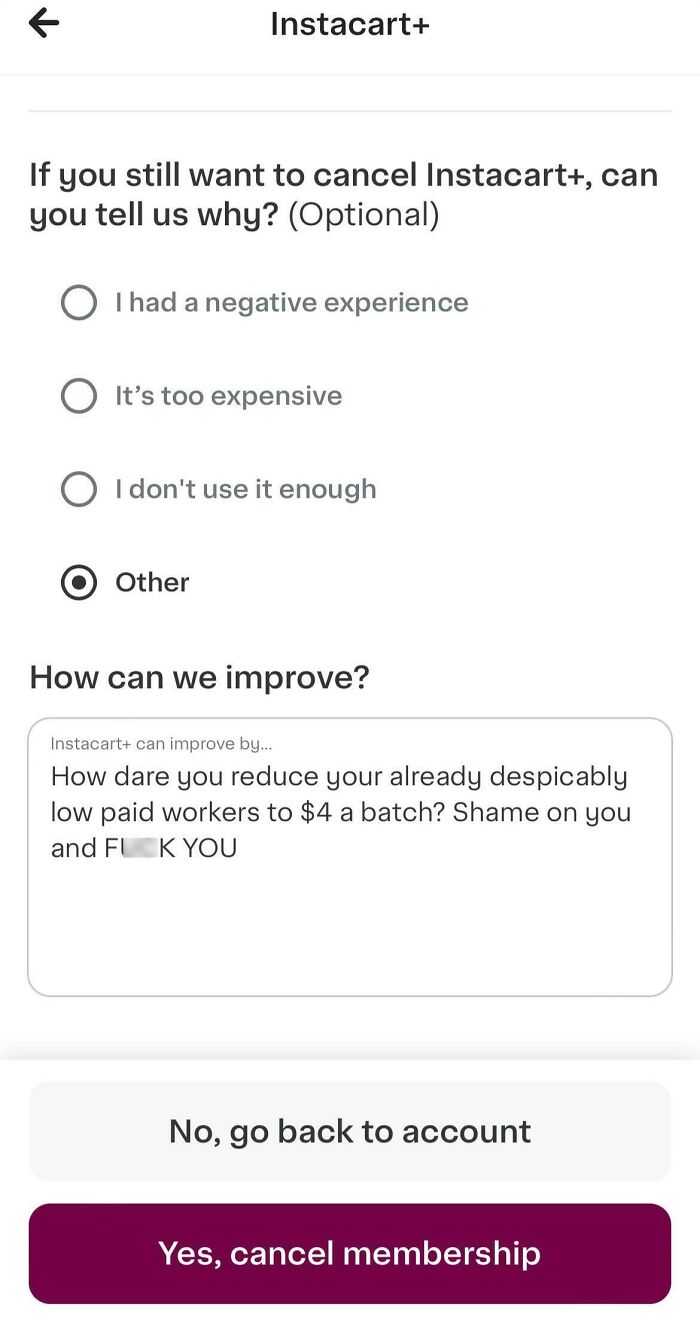Select the 'I had a negative experience' radio button
Viewport: 700px width, 1332px height.
click(79, 302)
